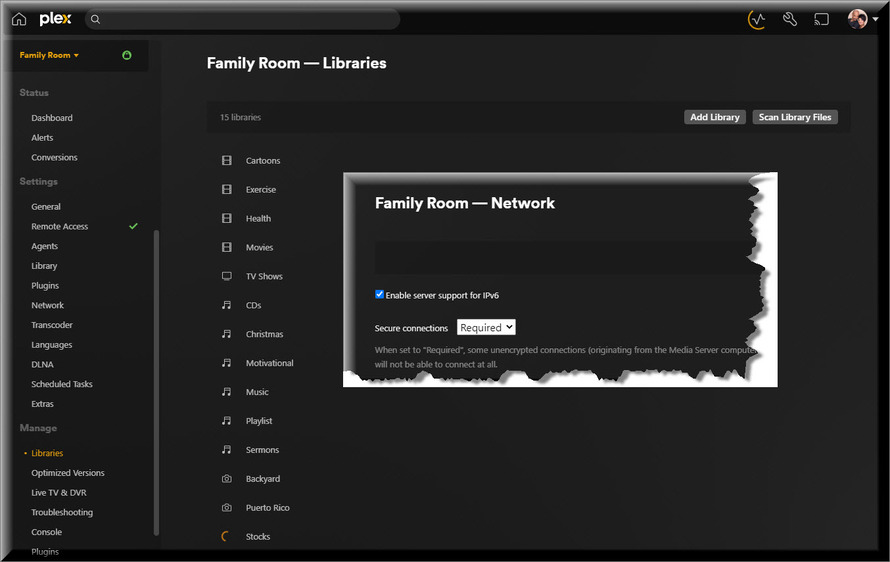Go to Plex home via house icon
The width and height of the screenshot is (890, 562).
point(19,19)
